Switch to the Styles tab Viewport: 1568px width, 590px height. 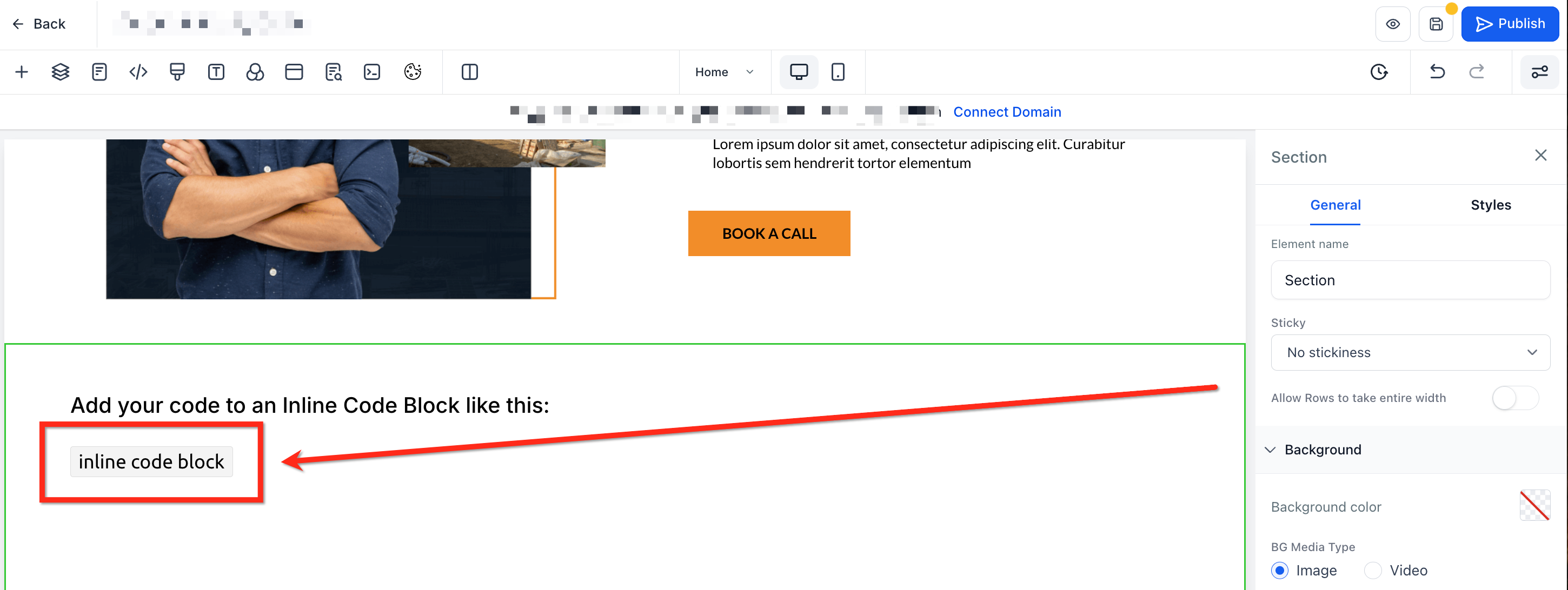coord(1490,205)
